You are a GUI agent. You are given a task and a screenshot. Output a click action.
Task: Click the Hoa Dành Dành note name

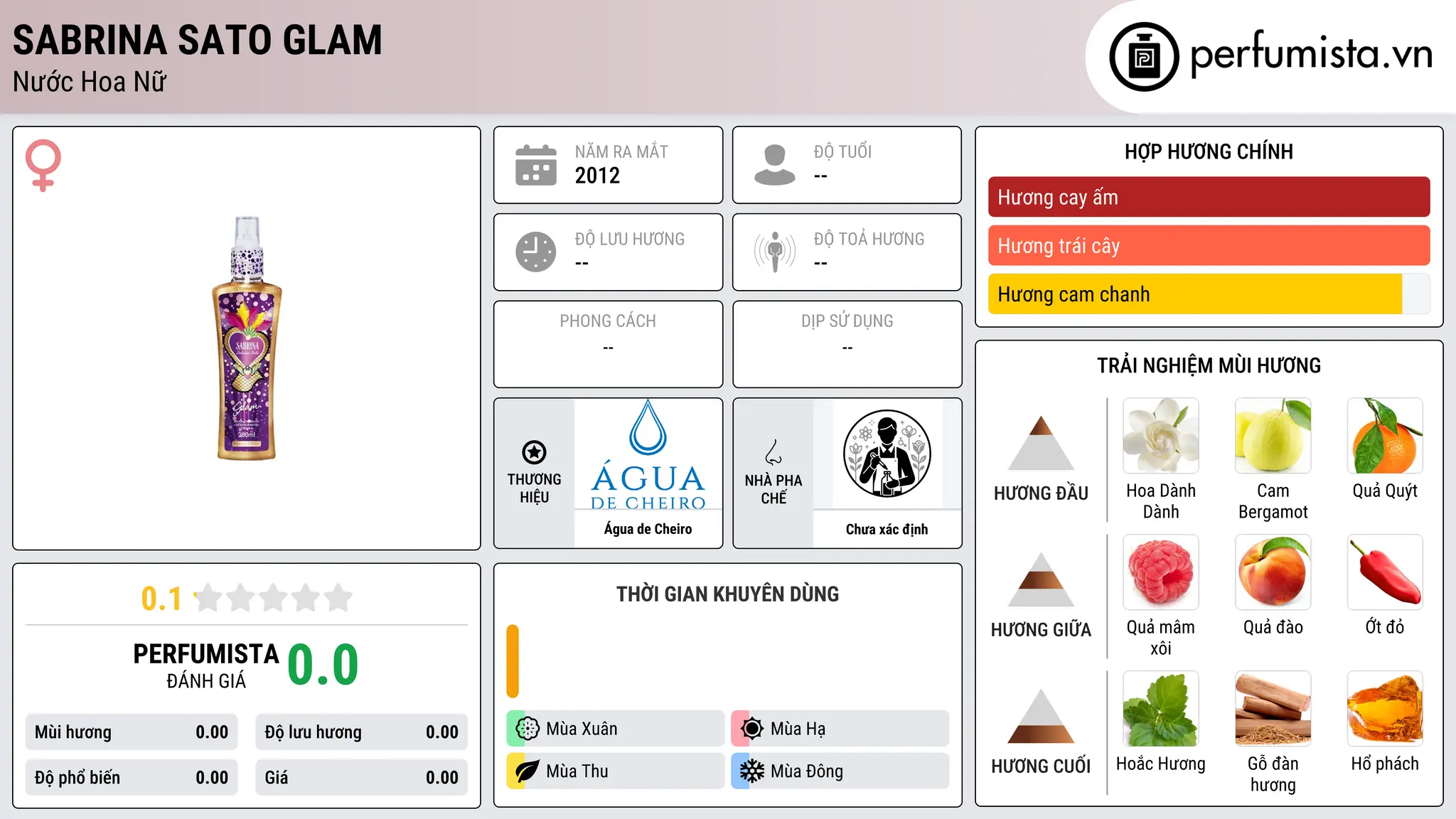tap(1161, 501)
